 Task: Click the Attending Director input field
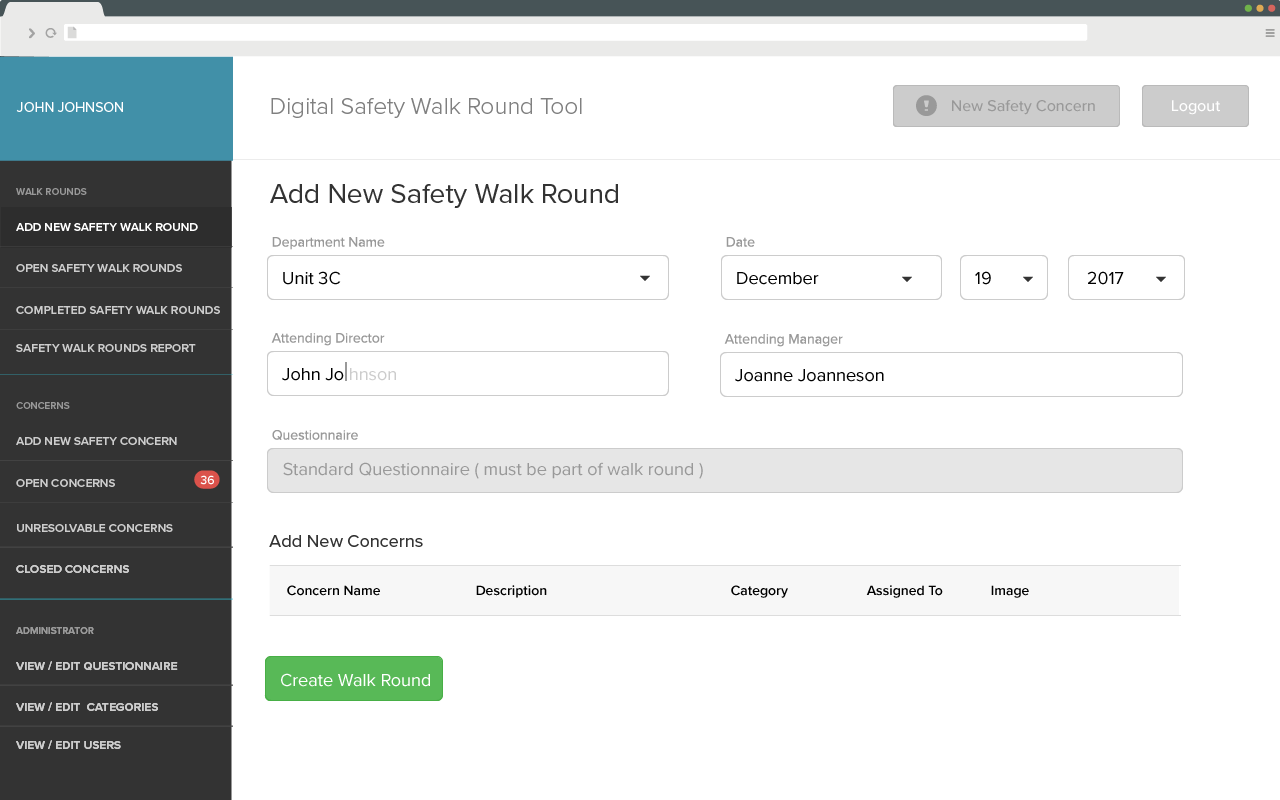pyautogui.click(x=468, y=374)
